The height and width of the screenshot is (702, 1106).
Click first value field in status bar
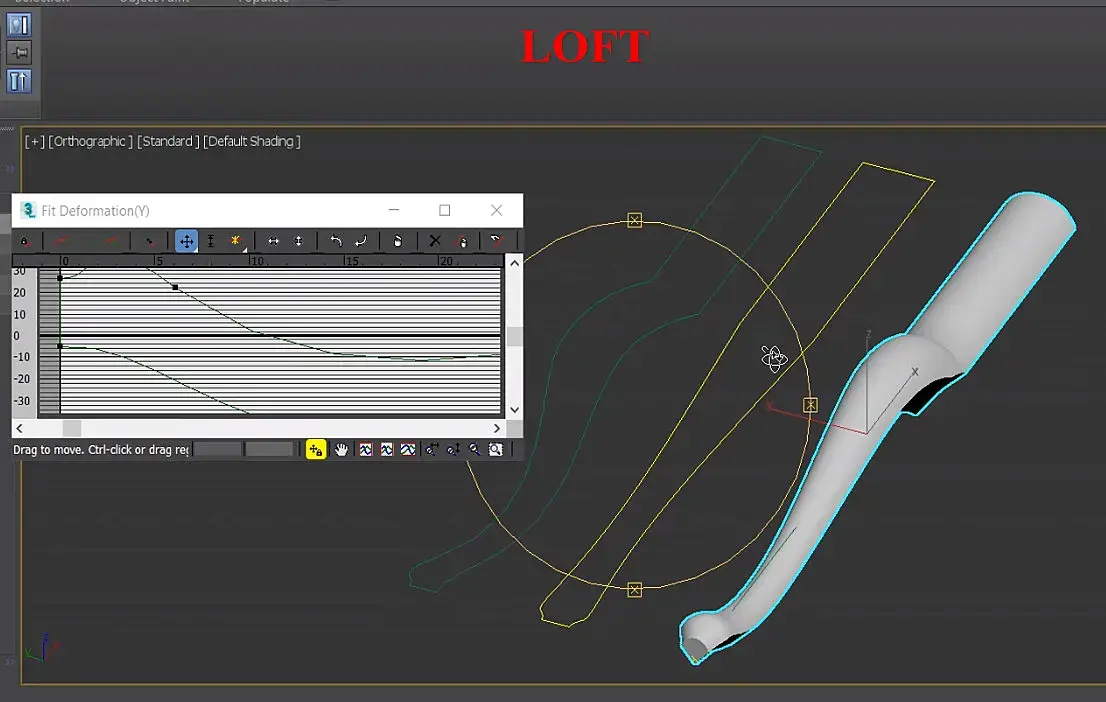(x=217, y=449)
